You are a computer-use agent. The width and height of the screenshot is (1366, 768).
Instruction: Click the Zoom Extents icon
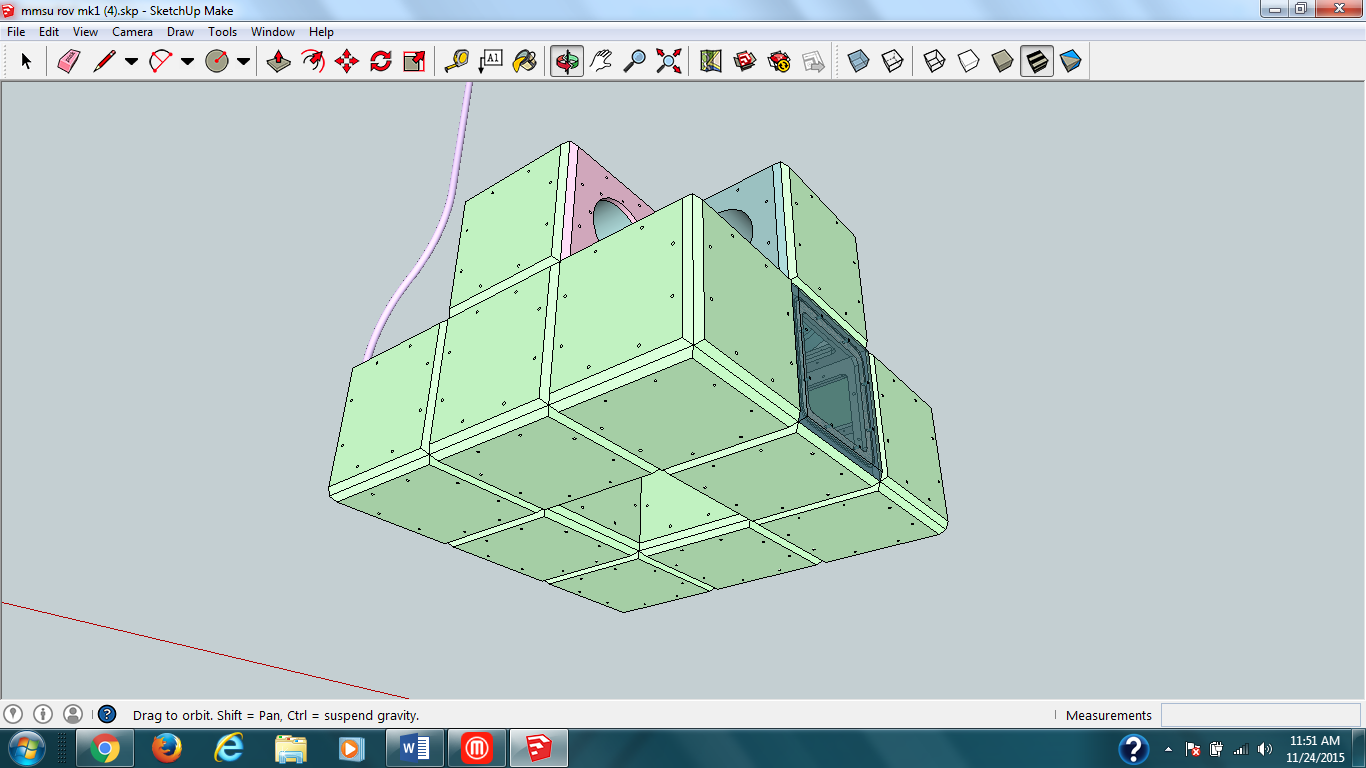[668, 62]
